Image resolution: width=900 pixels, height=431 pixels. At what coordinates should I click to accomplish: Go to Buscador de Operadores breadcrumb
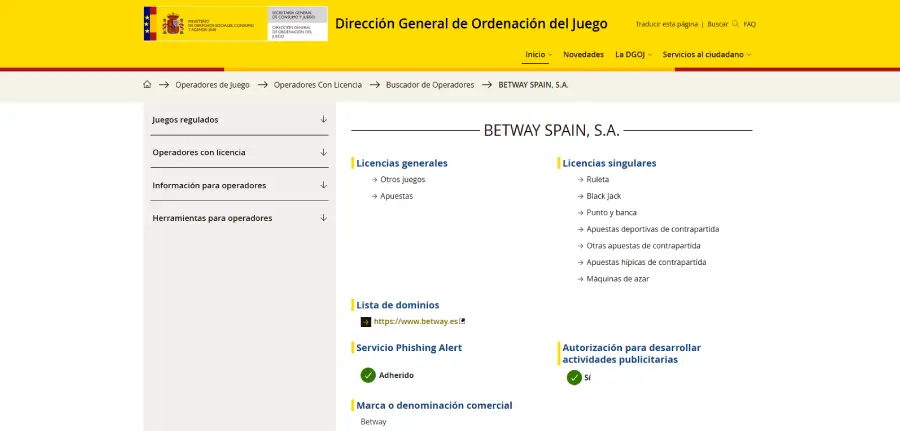pyautogui.click(x=430, y=85)
